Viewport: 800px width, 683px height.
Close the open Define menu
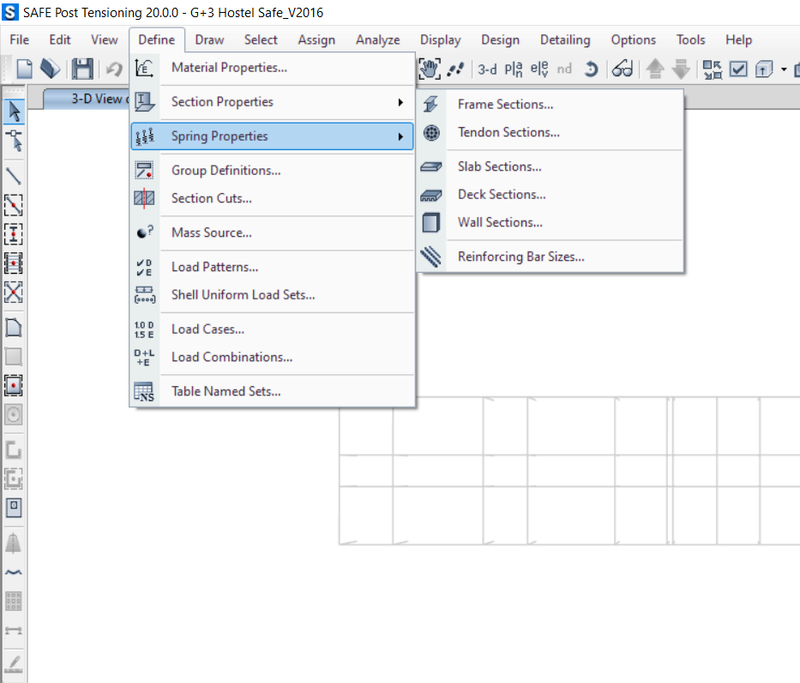(x=157, y=40)
